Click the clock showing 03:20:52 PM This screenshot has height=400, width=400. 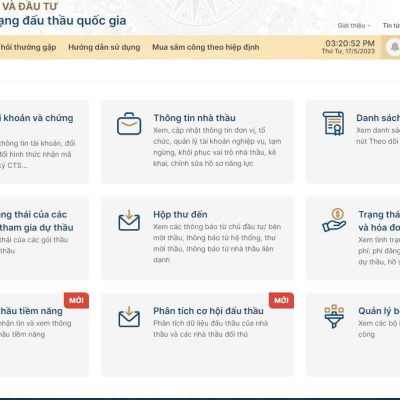coord(350,43)
